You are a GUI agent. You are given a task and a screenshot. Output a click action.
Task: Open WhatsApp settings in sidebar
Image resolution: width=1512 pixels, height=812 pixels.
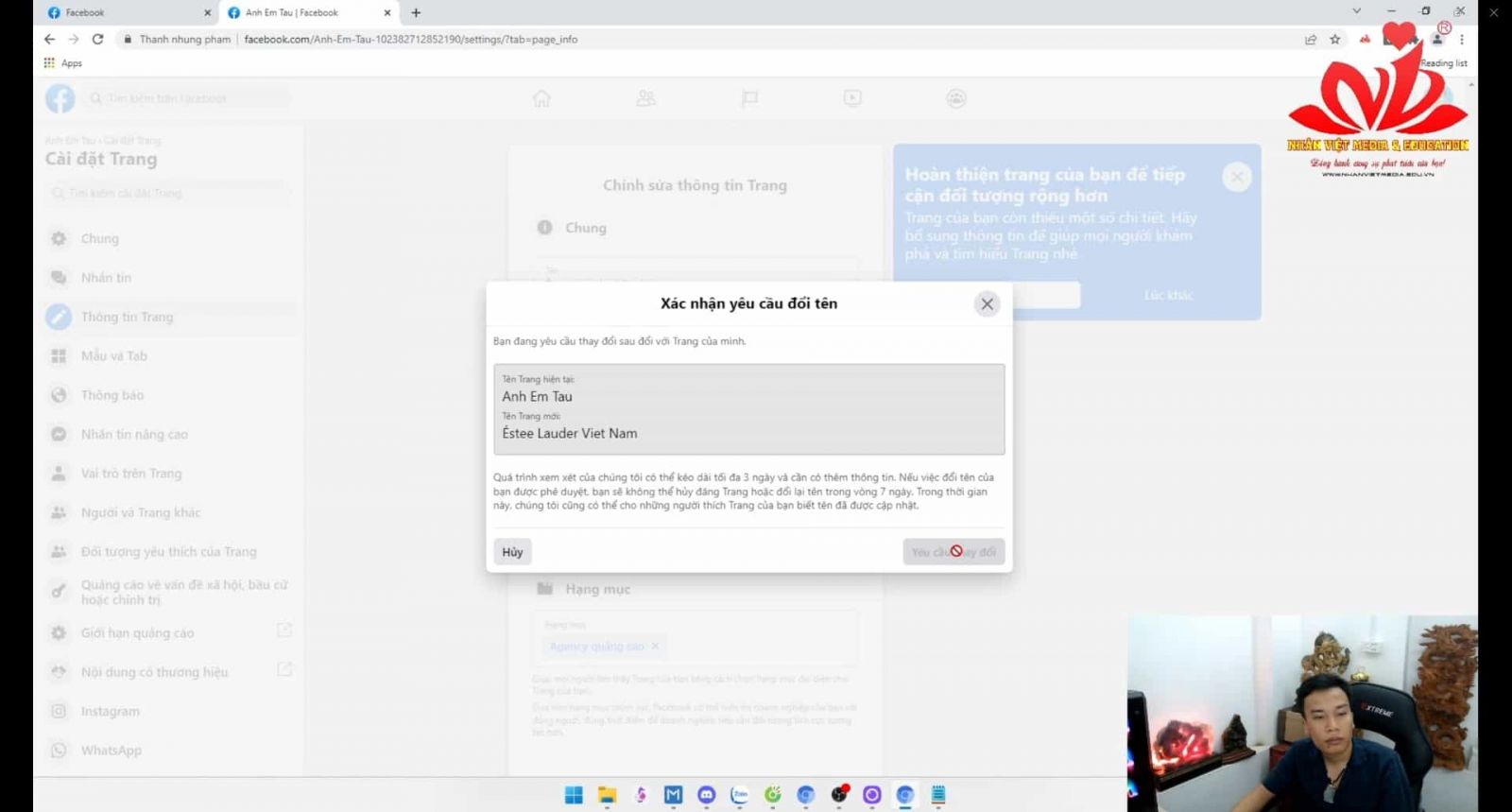click(x=170, y=751)
